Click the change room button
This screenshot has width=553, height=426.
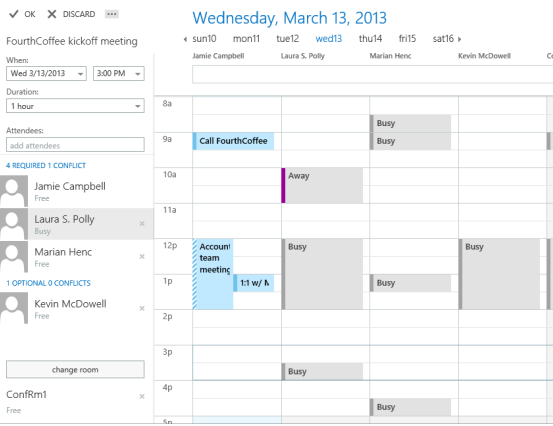pyautogui.click(x=75, y=370)
